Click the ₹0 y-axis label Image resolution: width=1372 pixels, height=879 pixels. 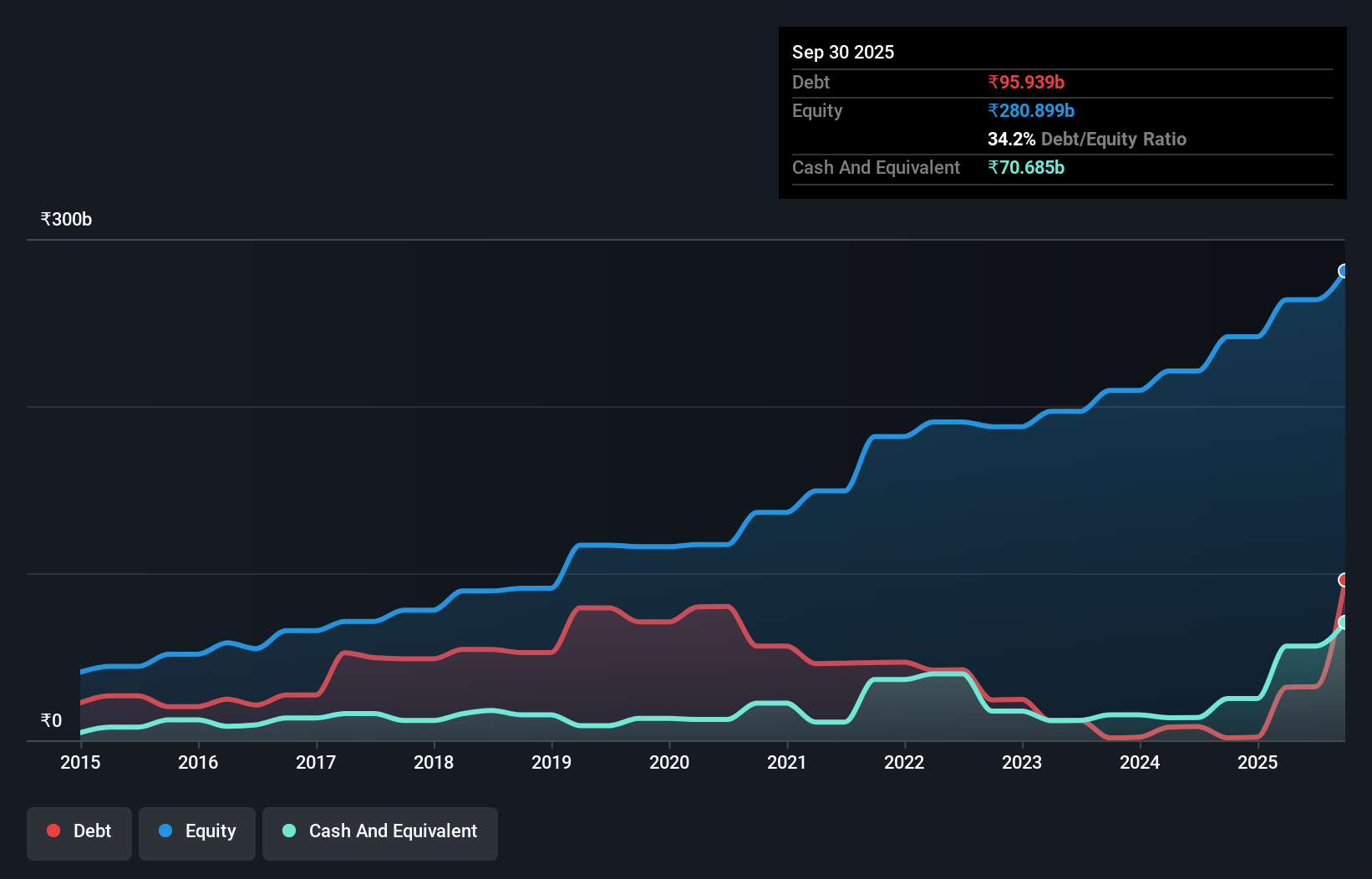tap(51, 719)
